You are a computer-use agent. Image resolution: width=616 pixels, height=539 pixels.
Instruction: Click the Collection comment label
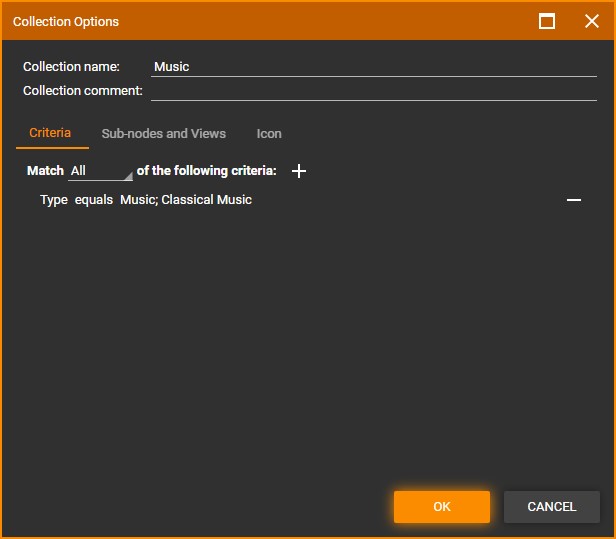pos(83,91)
